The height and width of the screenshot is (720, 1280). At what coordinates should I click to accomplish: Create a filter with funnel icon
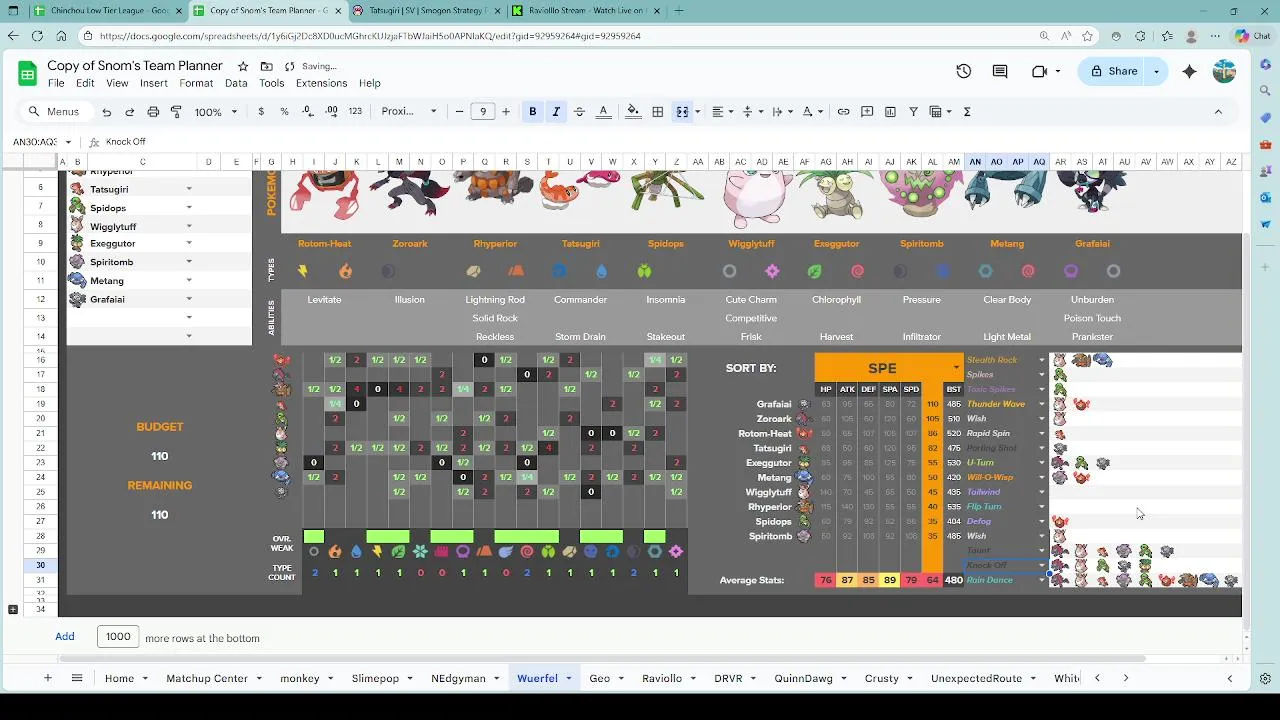913,112
